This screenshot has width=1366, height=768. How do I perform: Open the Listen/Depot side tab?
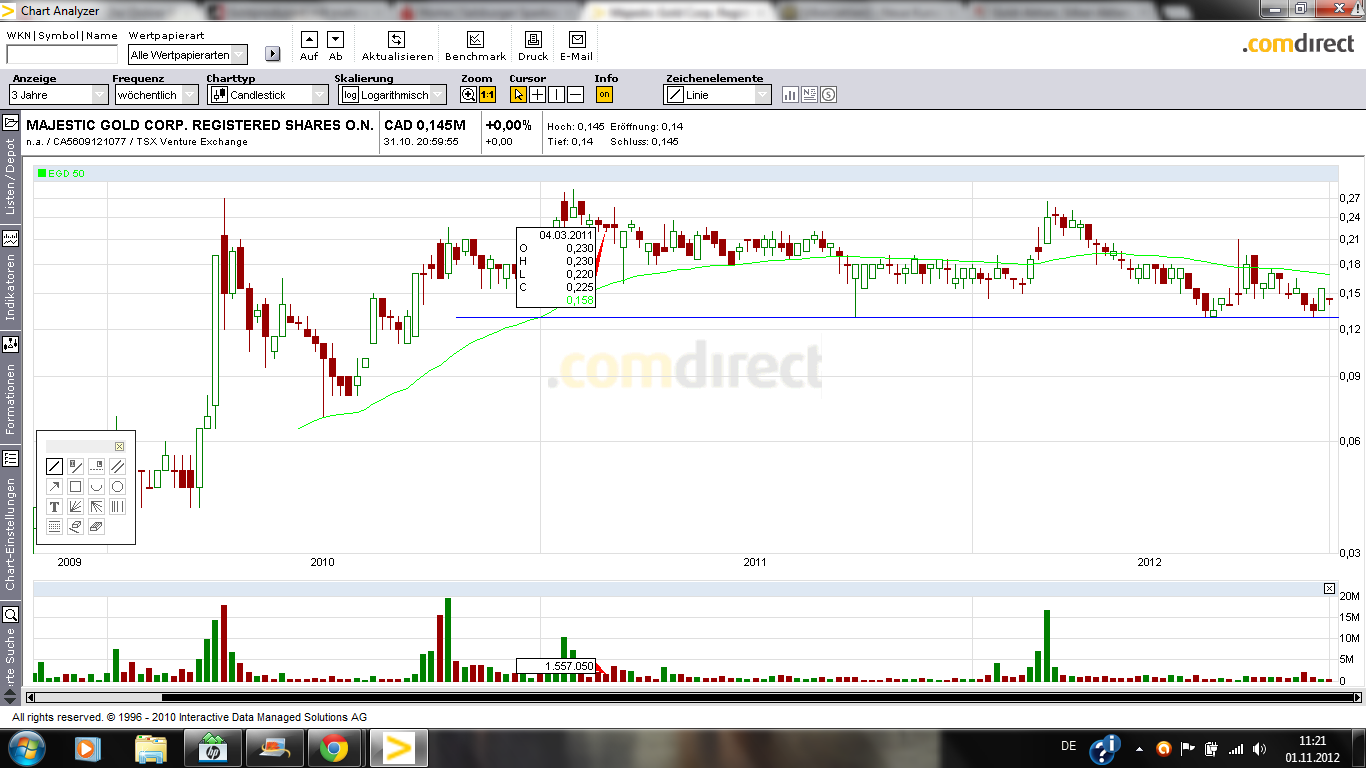pyautogui.click(x=10, y=166)
